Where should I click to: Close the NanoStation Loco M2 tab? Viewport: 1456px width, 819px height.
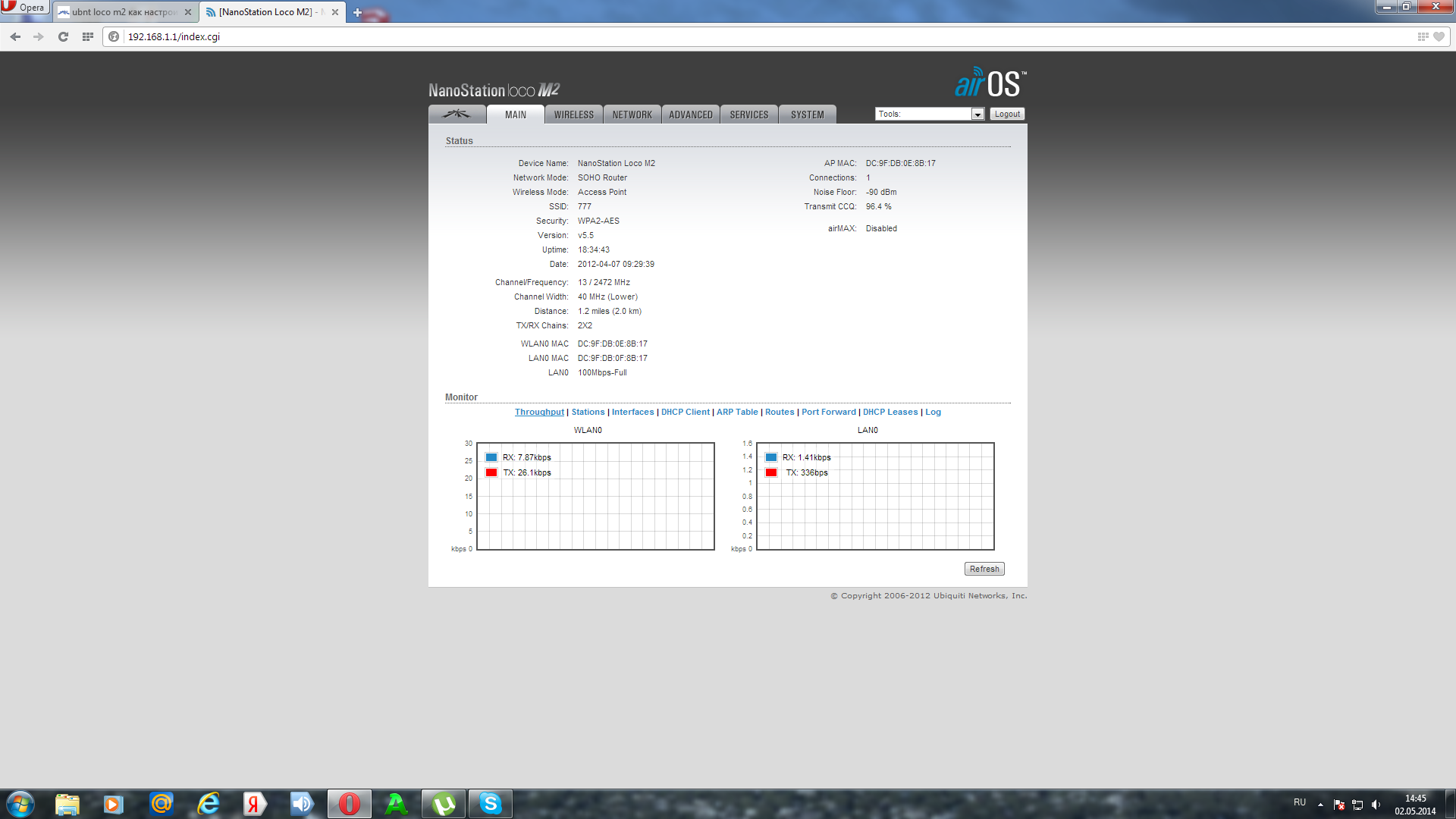click(335, 12)
